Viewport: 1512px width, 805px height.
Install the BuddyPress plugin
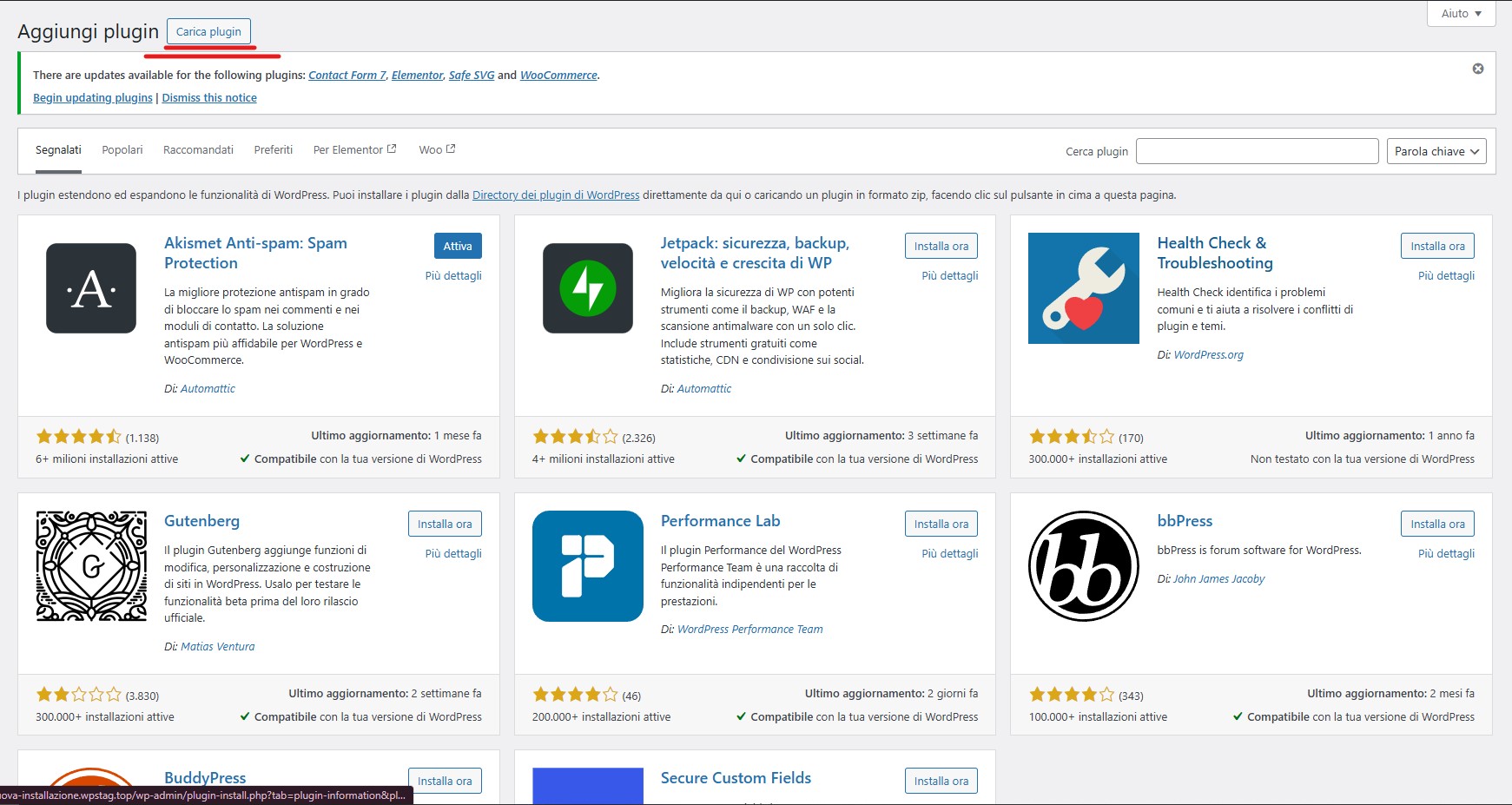[x=445, y=781]
